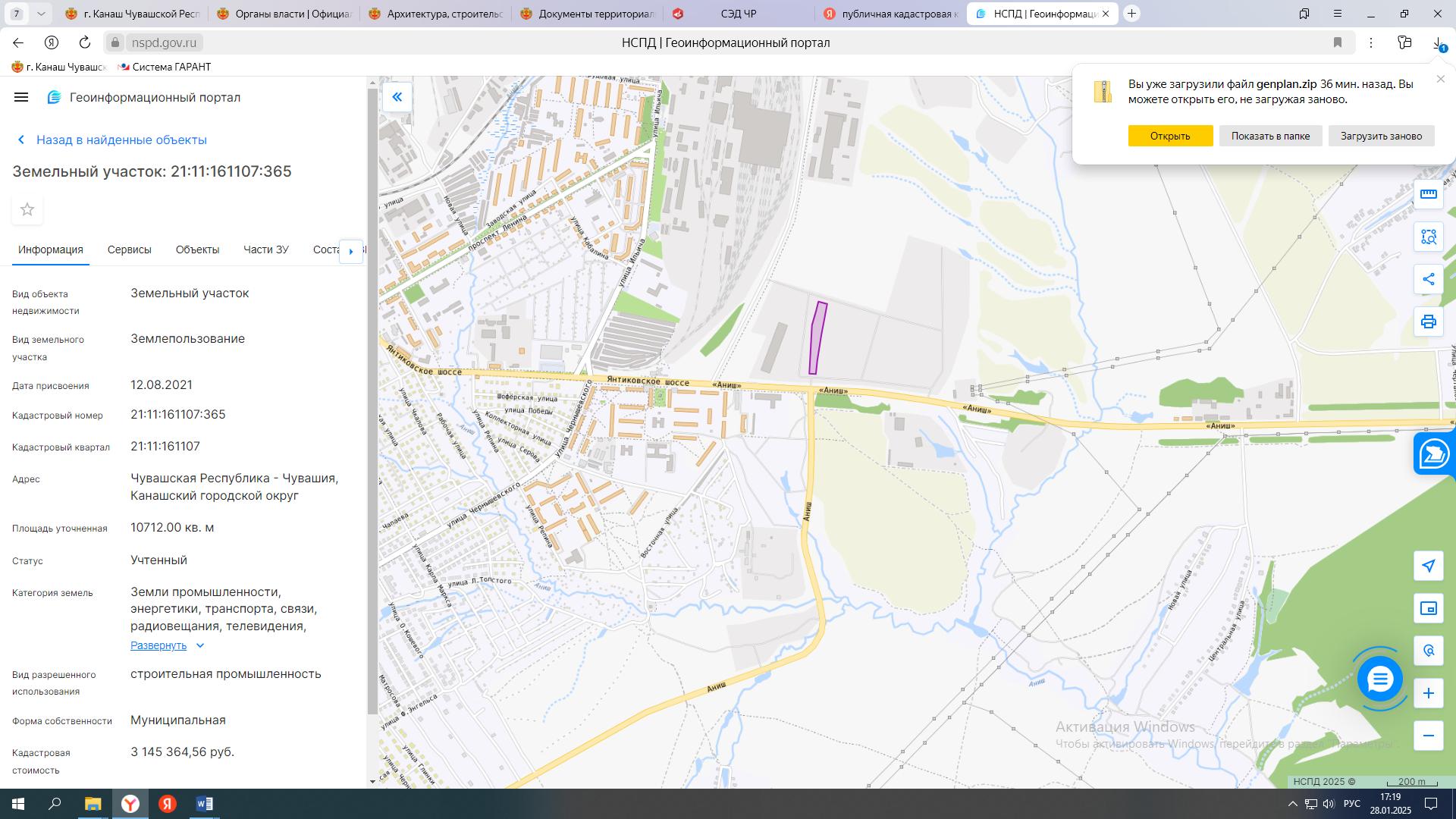Add parcel to favorites with star icon

27,209
